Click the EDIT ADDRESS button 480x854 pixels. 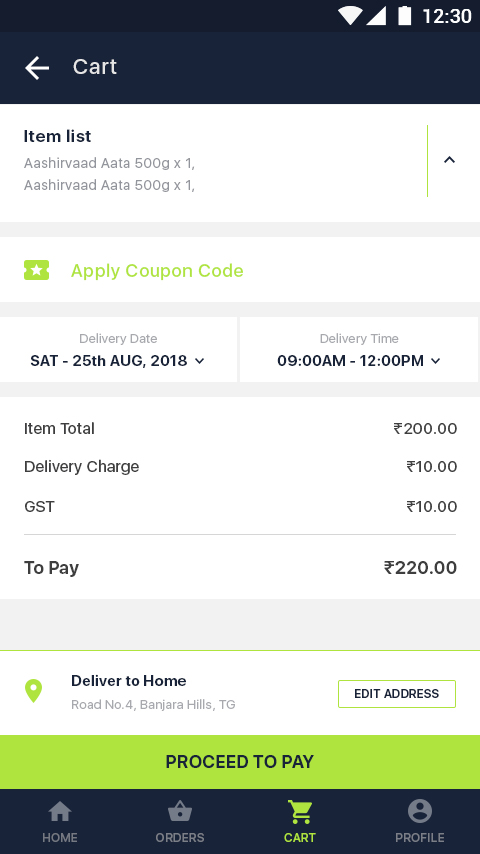point(397,694)
